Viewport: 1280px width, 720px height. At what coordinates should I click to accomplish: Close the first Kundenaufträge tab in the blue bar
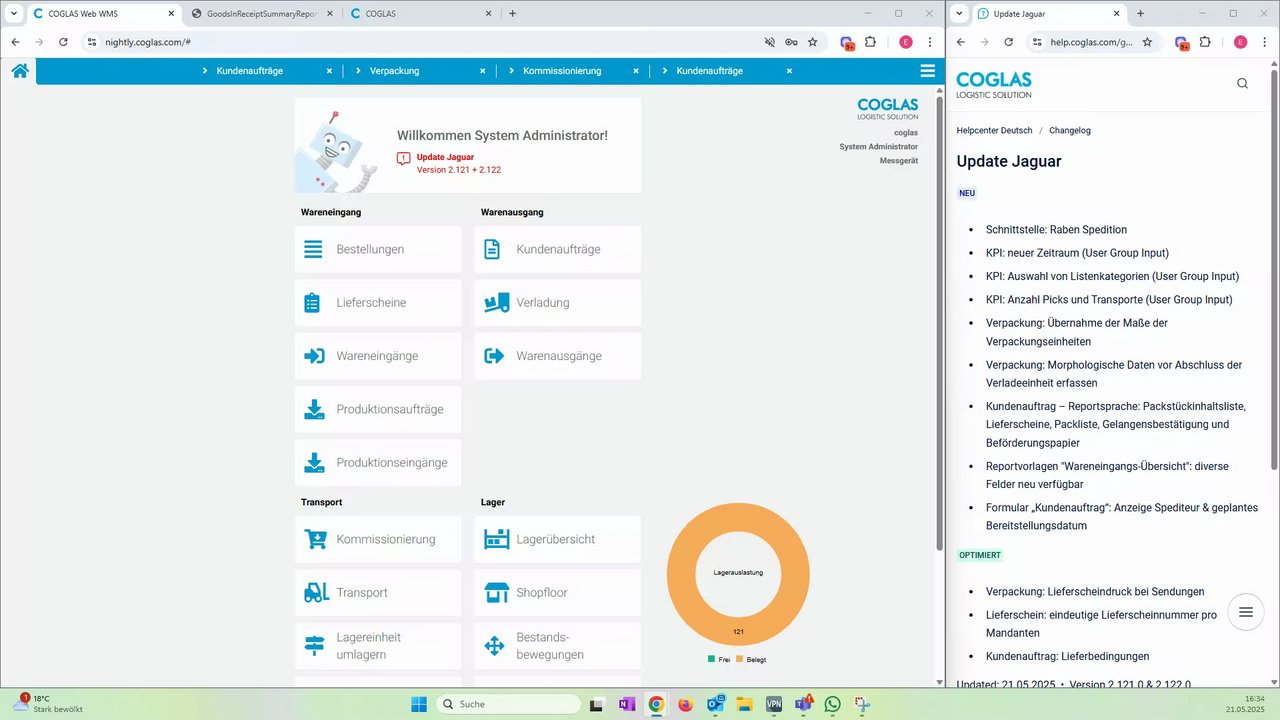pyautogui.click(x=329, y=71)
